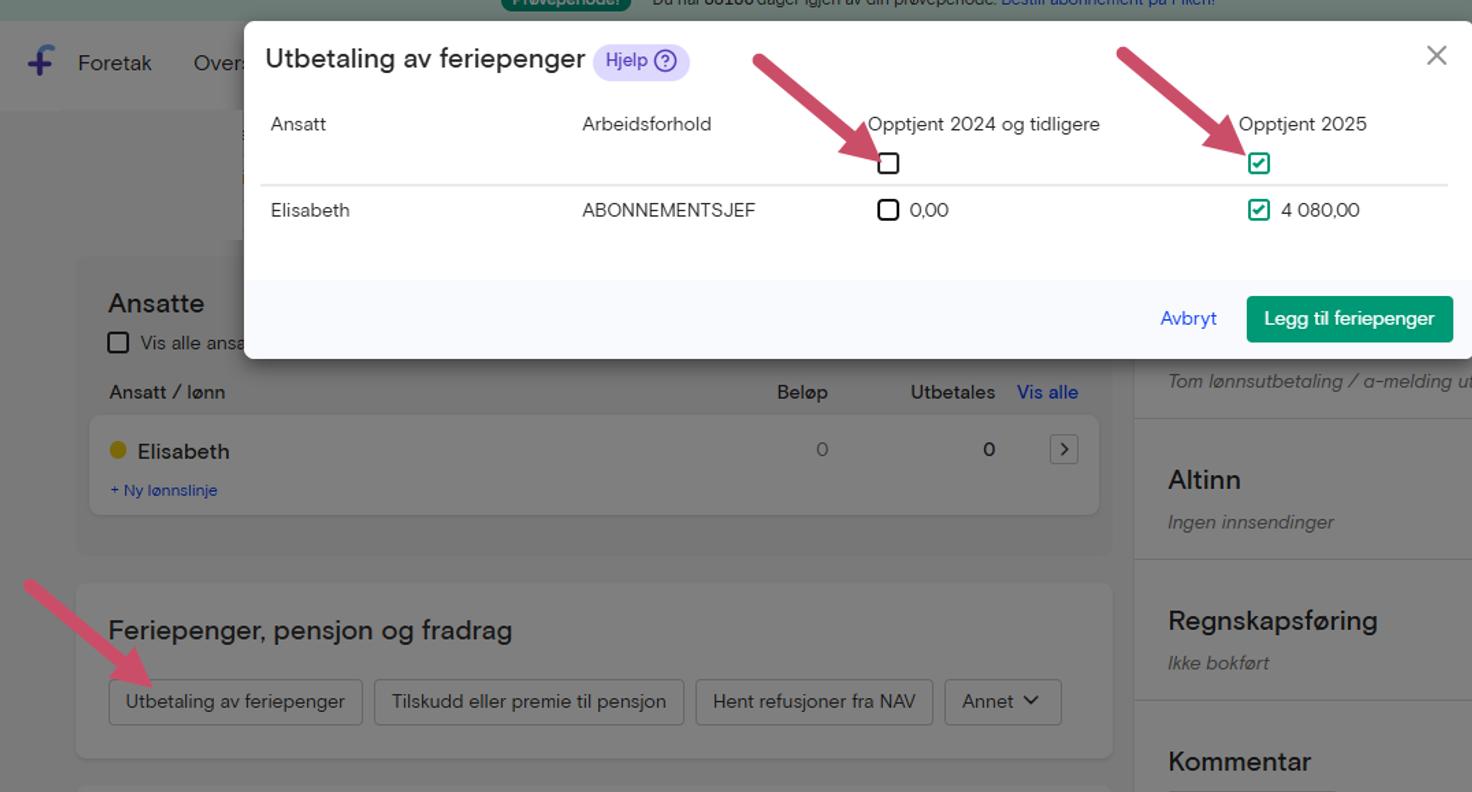The width and height of the screenshot is (1472, 792).
Task: Click Avbryt to cancel the dialog
Action: 1188,319
